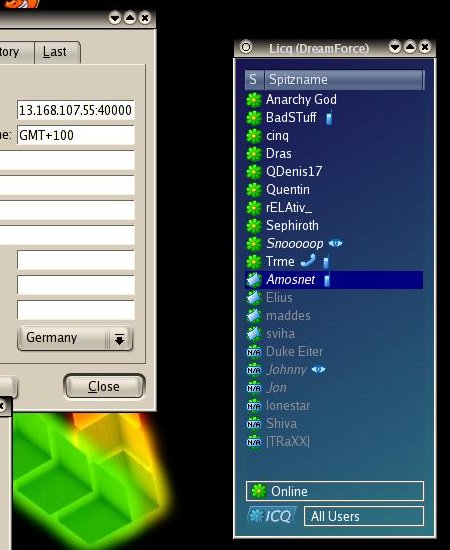
Task: Click the cellphone icon in Trme row
Action: click(x=326, y=262)
